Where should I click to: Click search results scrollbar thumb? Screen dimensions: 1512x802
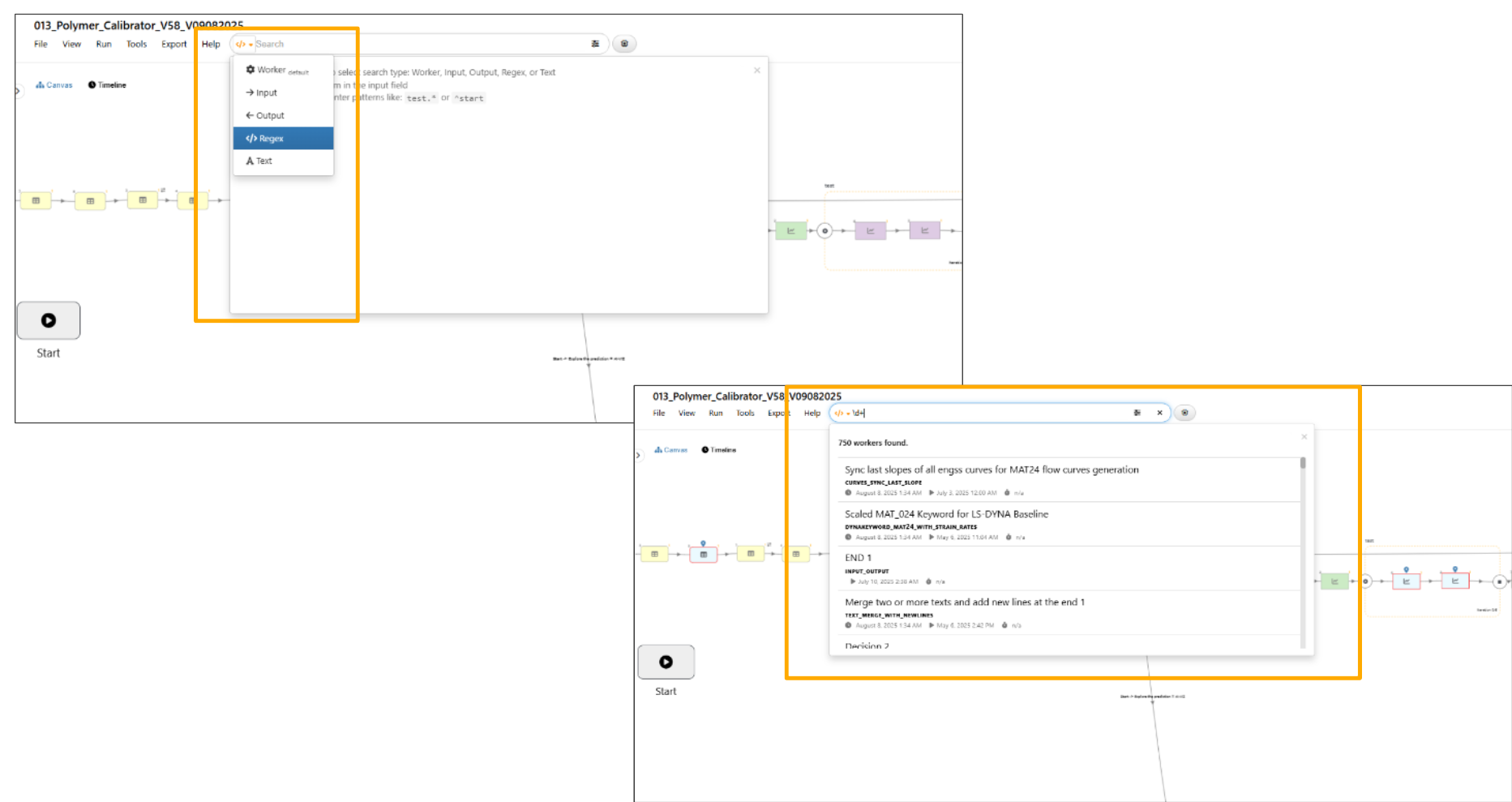pos(1303,463)
